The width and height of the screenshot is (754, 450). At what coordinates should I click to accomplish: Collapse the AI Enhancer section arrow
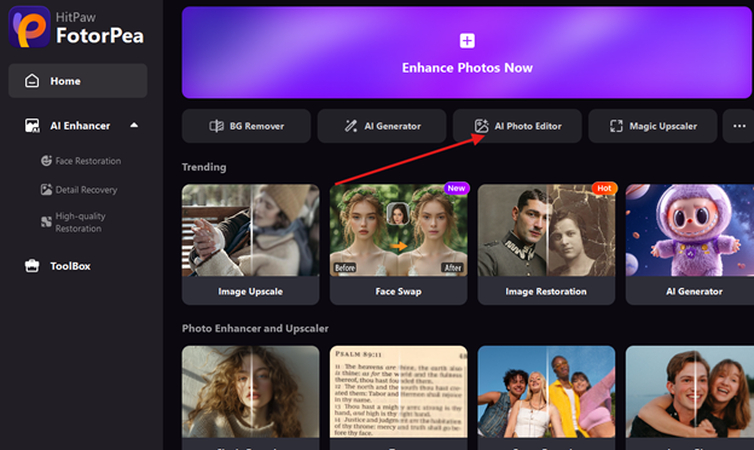(134, 126)
